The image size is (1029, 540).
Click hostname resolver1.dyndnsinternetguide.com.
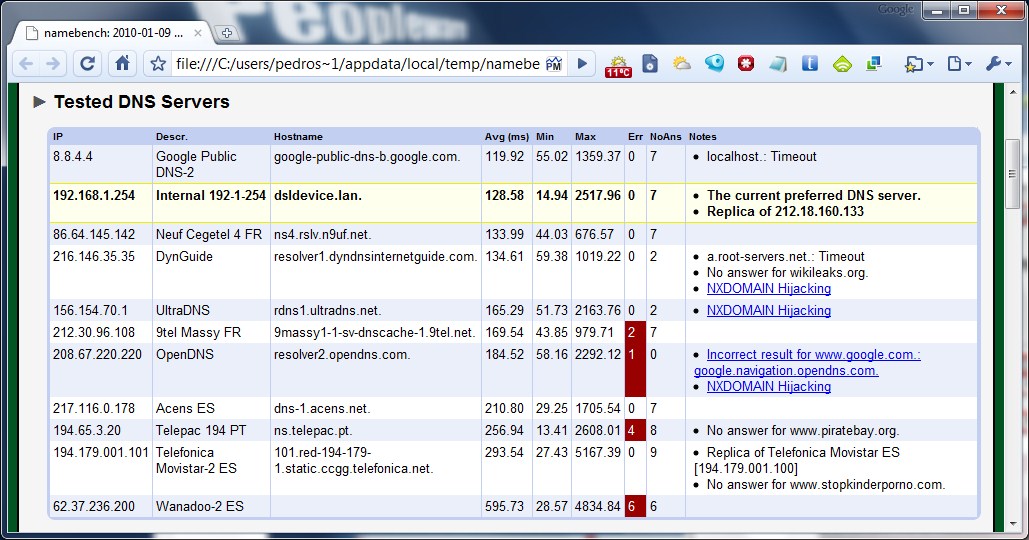pyautogui.click(x=375, y=257)
